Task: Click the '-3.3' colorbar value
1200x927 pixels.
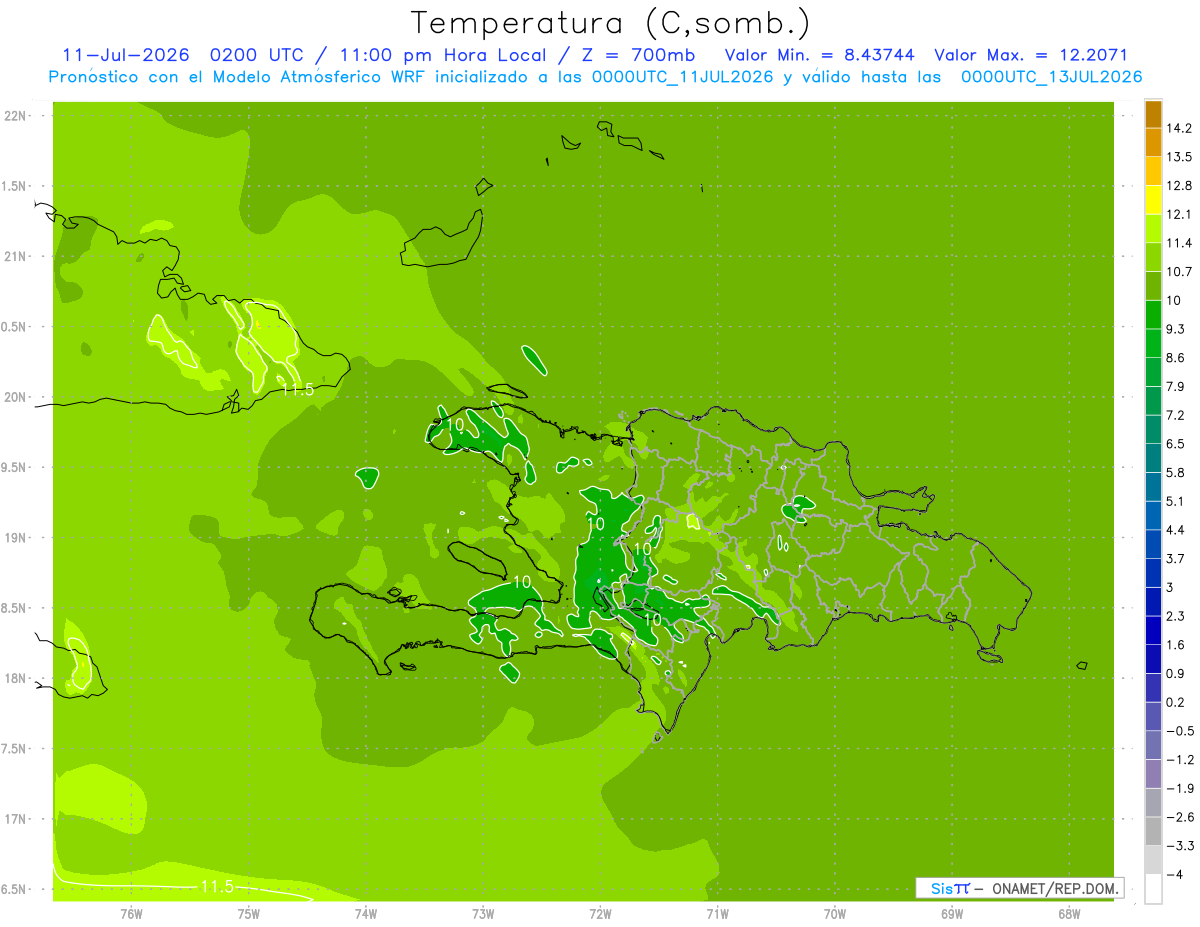Action: point(1179,845)
